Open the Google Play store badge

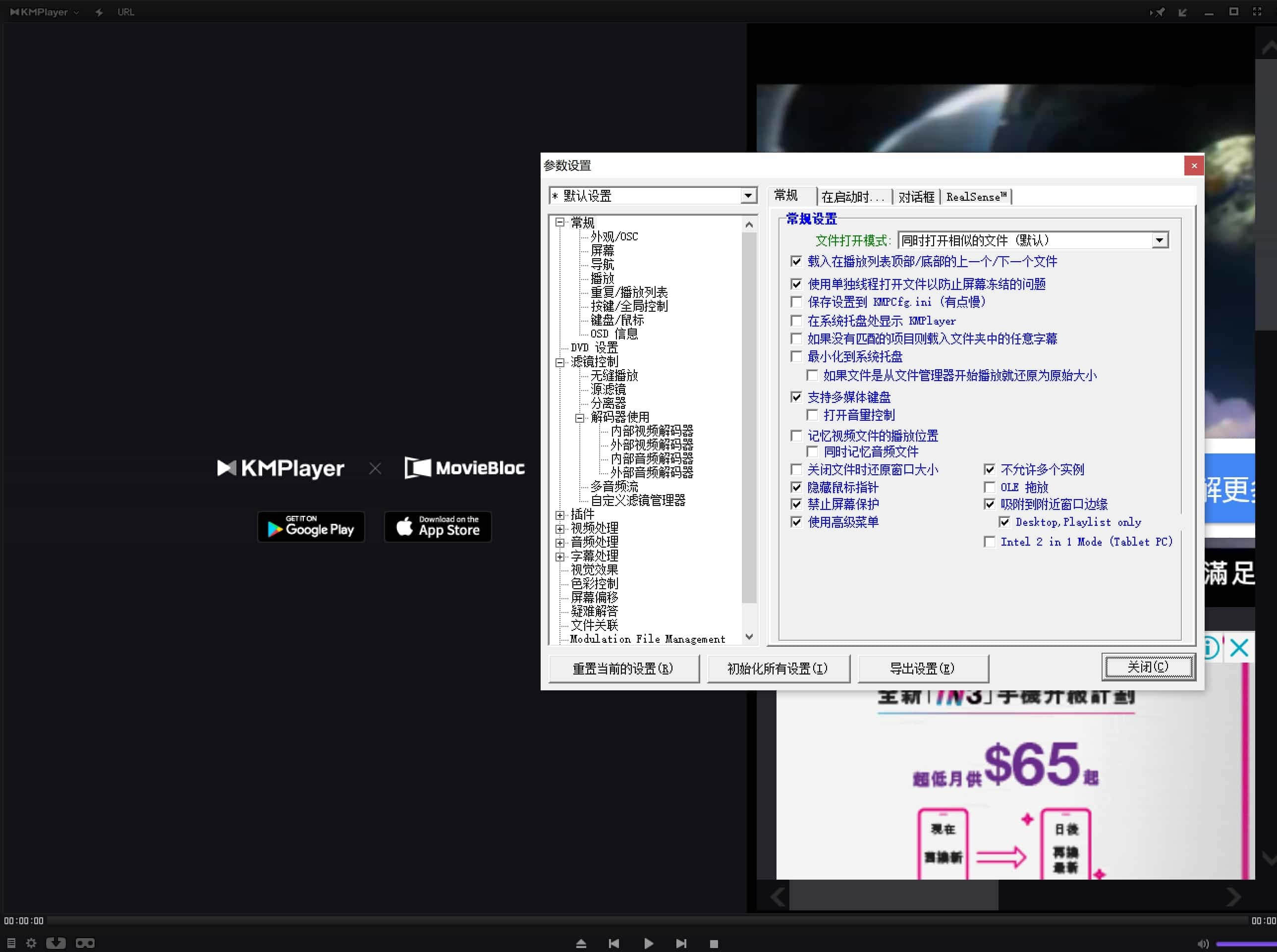(311, 527)
